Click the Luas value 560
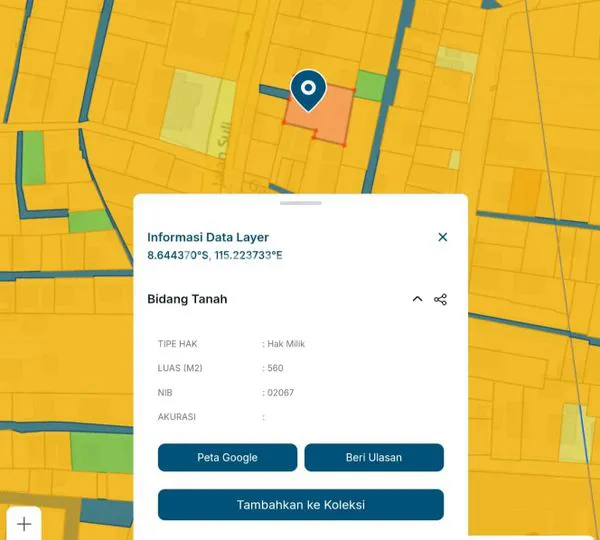 [x=275, y=368]
